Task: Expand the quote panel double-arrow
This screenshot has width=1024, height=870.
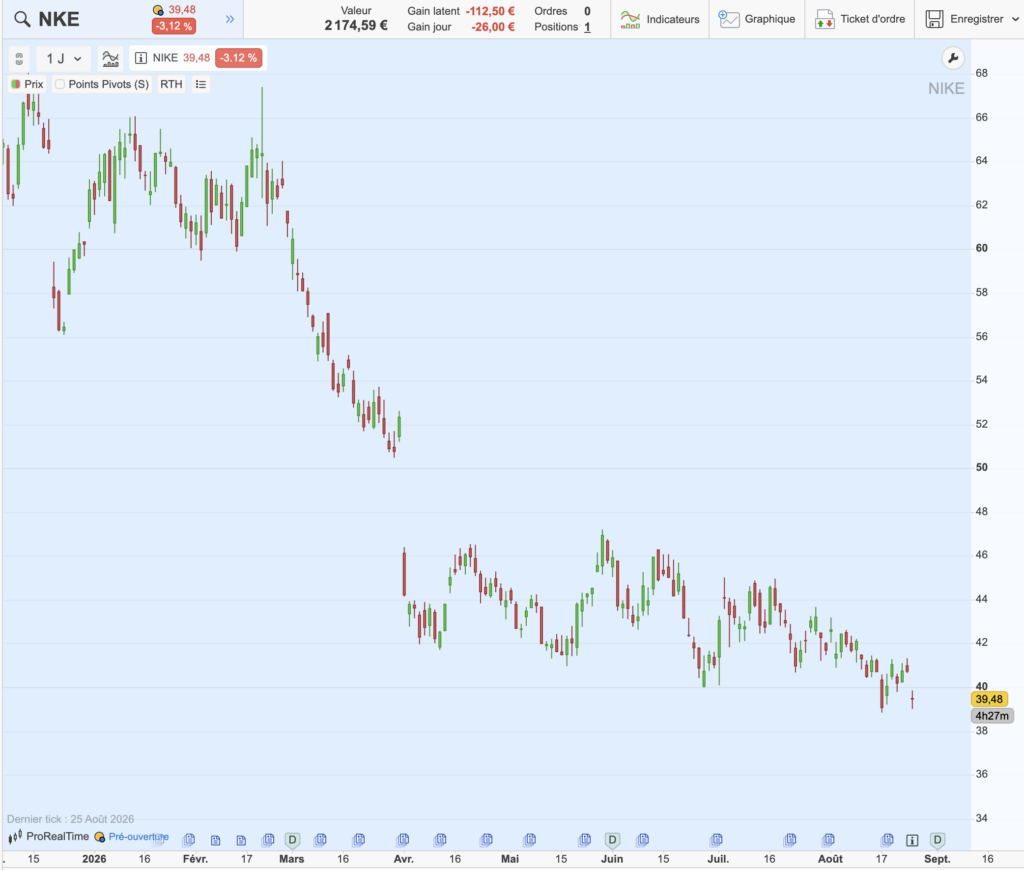Action: click(230, 19)
